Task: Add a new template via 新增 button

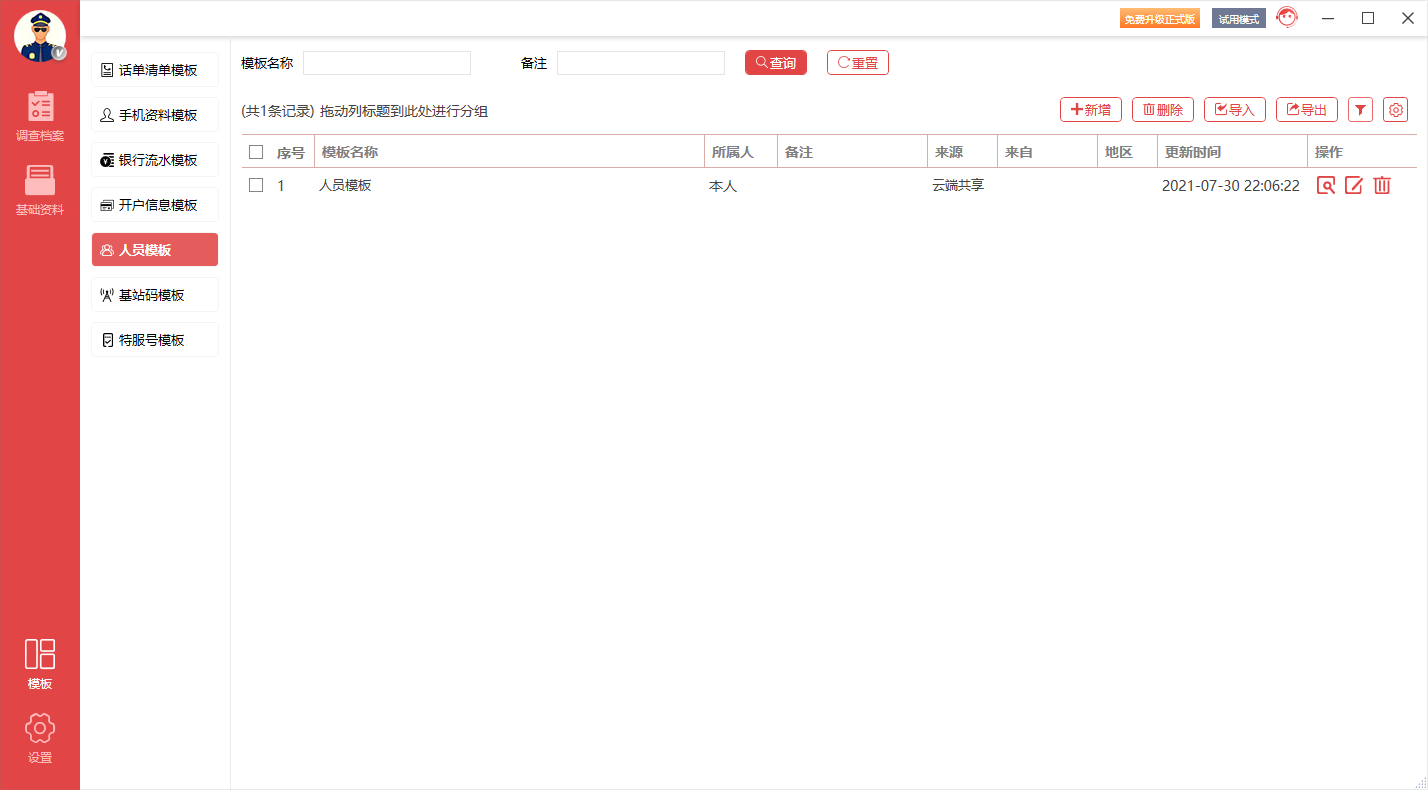Action: (1090, 109)
